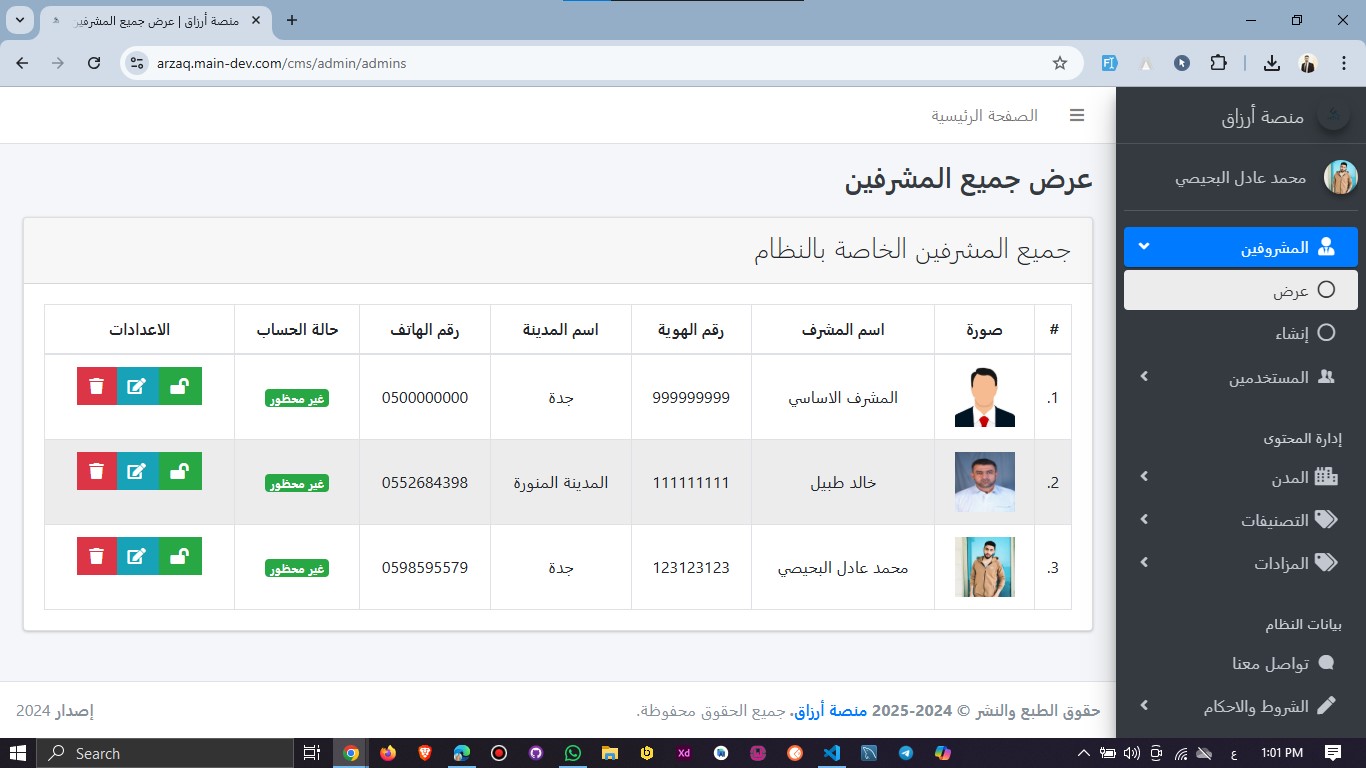This screenshot has width=1366, height=768.
Task: Click edit icon for محمد عادل البحيصي row
Action: point(137,556)
